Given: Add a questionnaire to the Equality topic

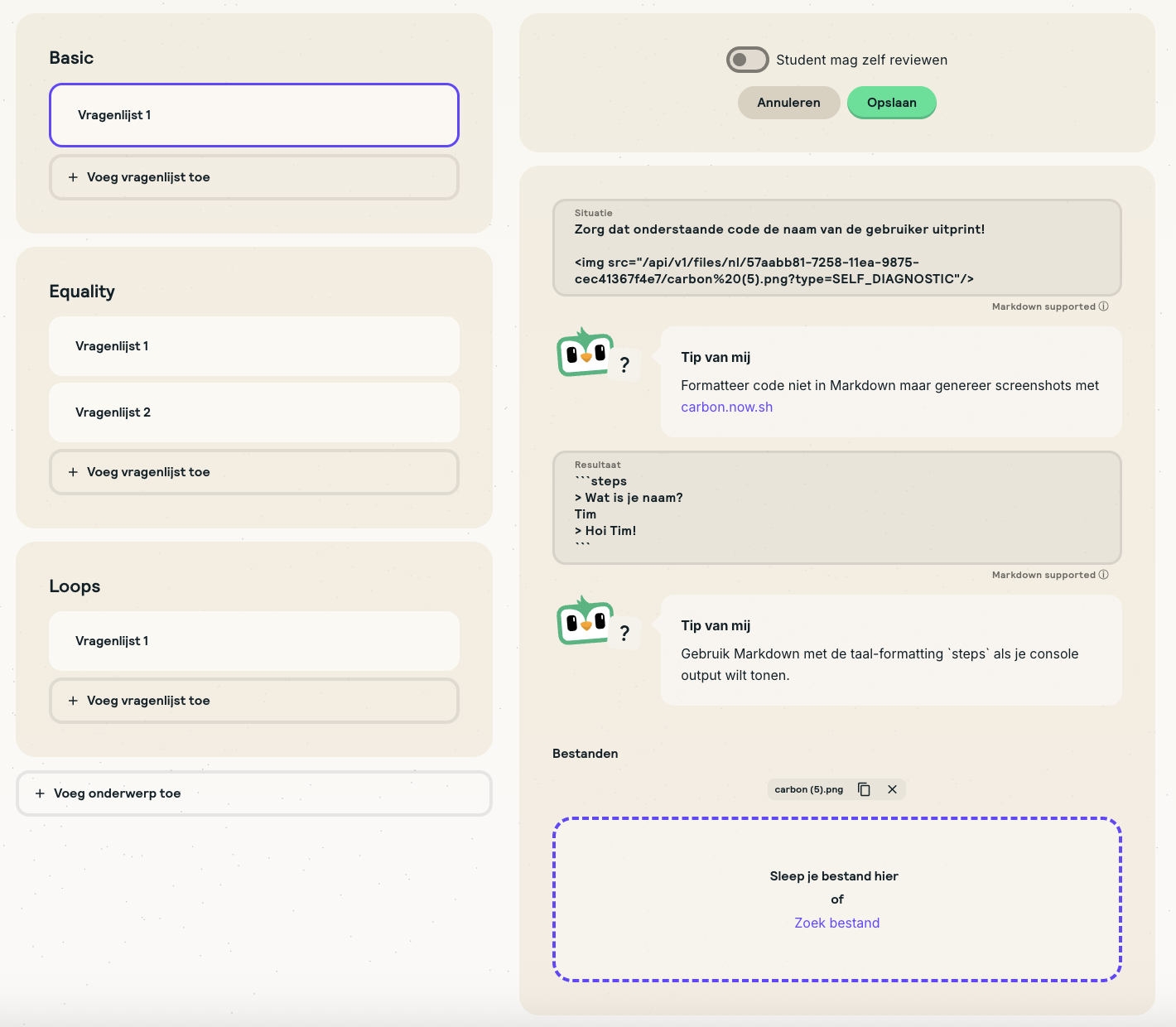Looking at the screenshot, I should [253, 472].
